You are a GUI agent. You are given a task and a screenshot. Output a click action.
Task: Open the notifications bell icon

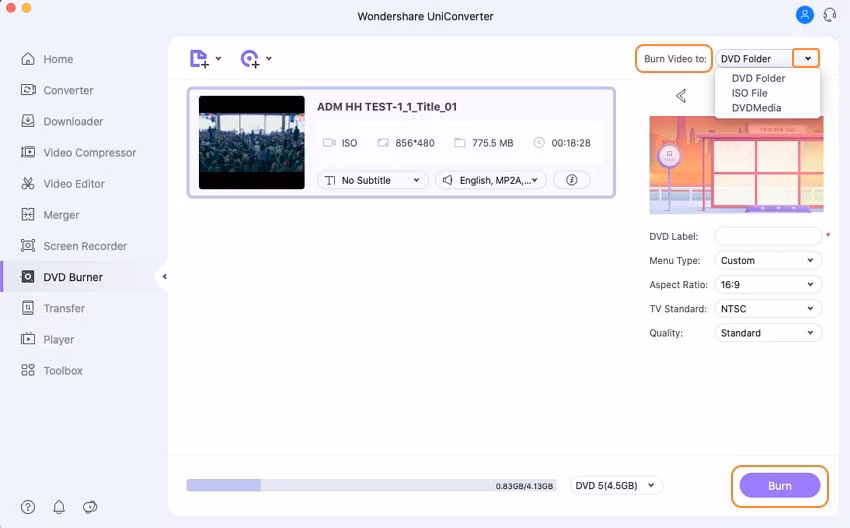pos(59,507)
